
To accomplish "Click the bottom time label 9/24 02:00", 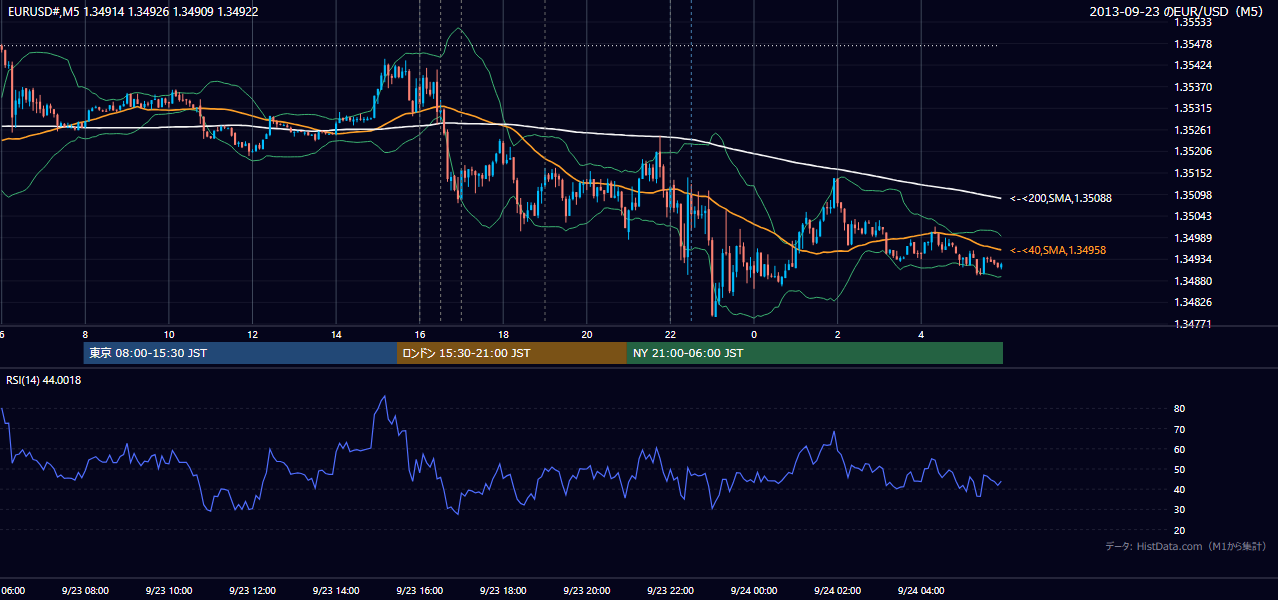I will (x=837, y=591).
